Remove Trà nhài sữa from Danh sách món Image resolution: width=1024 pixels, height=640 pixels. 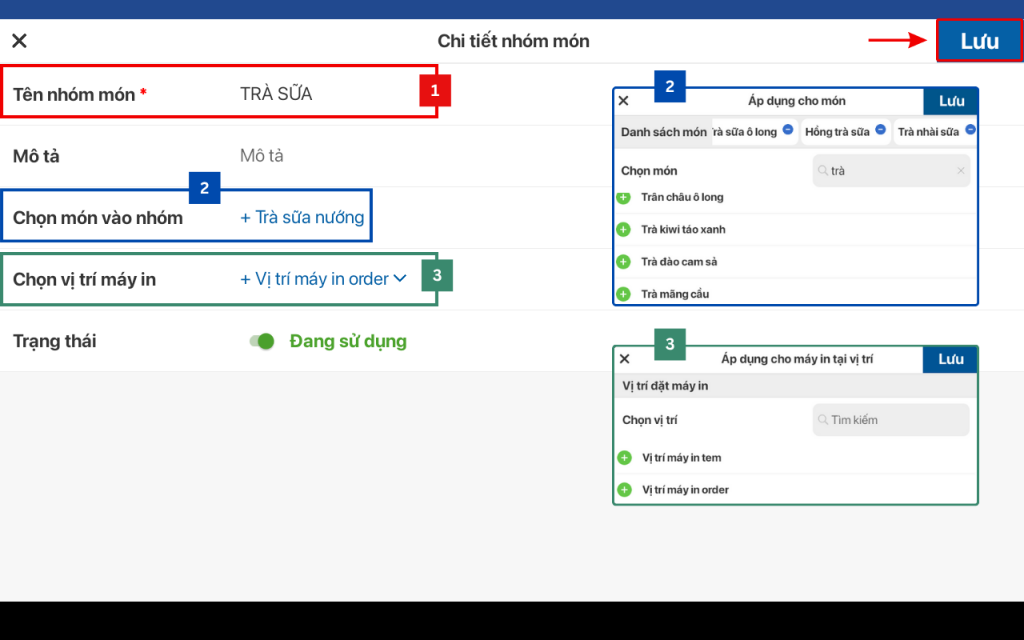coord(970,130)
